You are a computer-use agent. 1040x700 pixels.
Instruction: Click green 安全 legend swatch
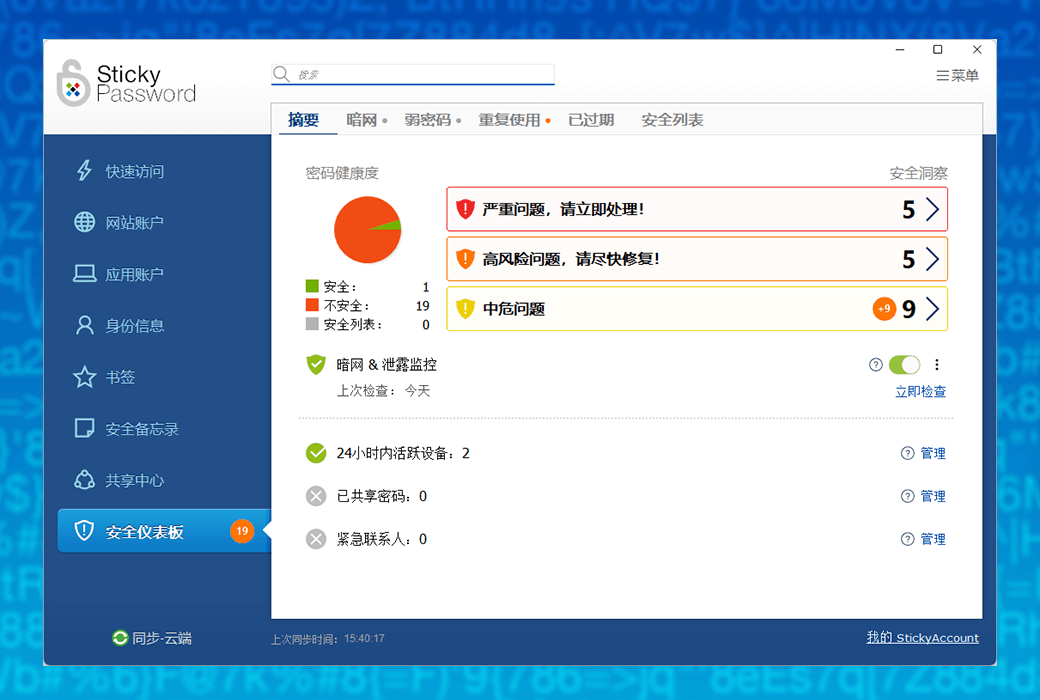(x=312, y=286)
